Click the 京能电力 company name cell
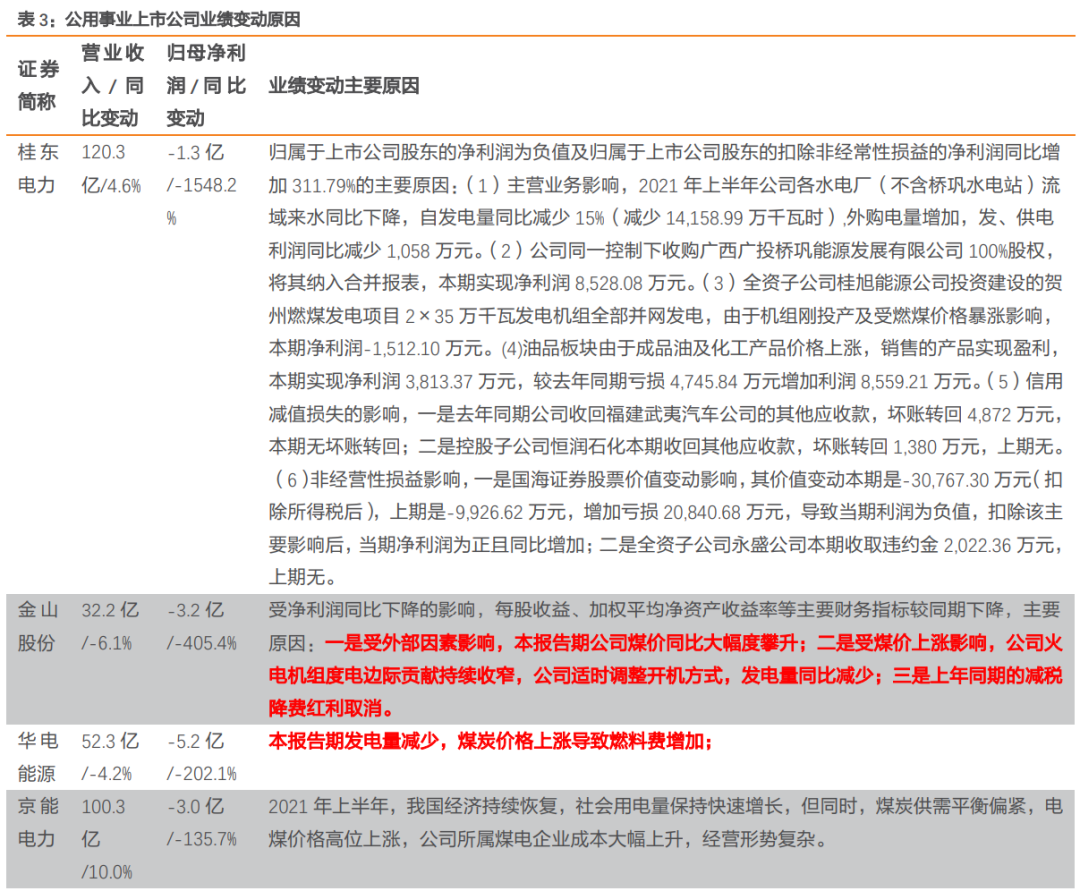This screenshot has width=1080, height=891. coord(38,823)
